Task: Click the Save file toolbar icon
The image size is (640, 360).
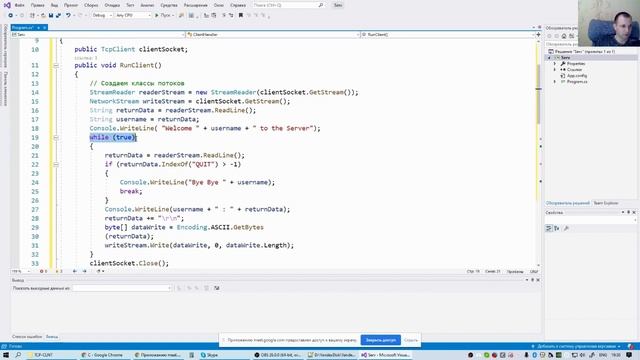Action: coord(51,16)
